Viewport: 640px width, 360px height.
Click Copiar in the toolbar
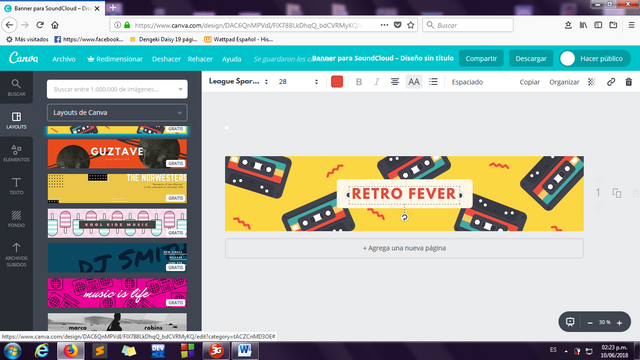coord(529,82)
